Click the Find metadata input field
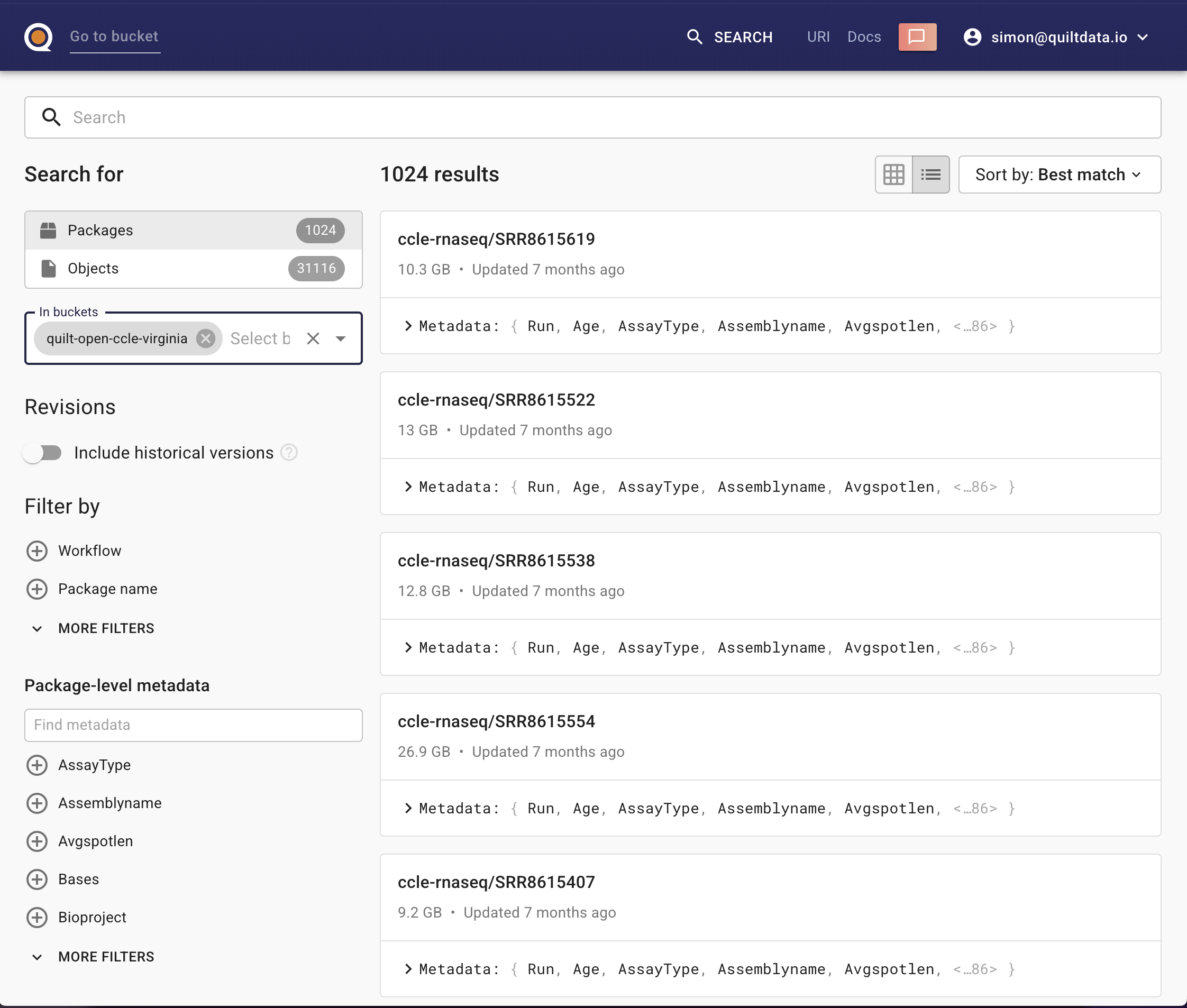Image resolution: width=1187 pixels, height=1008 pixels. pos(193,725)
